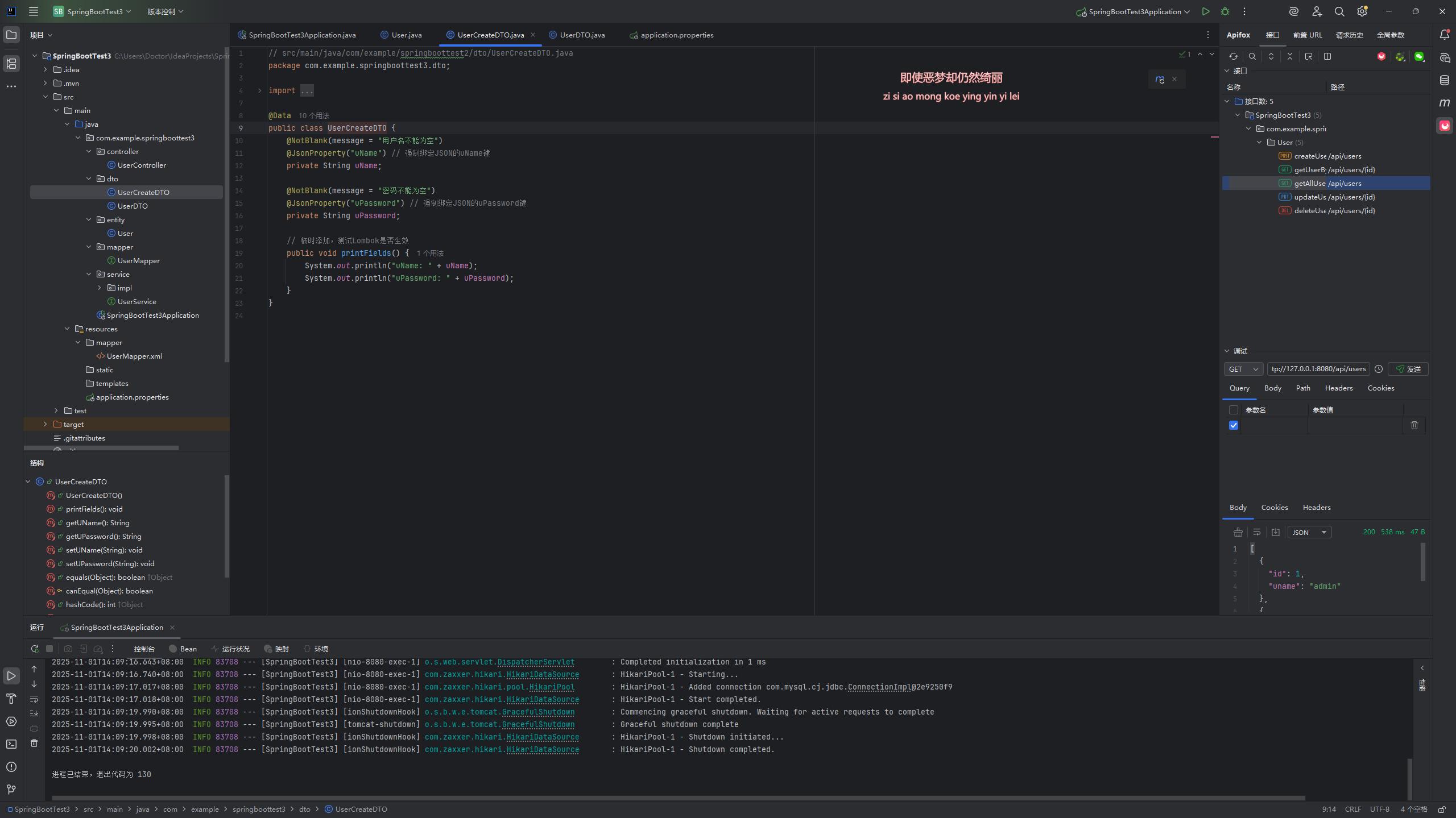The image size is (1456, 818).
Task: Click the Apifox refresh icon
Action: (x=1233, y=56)
